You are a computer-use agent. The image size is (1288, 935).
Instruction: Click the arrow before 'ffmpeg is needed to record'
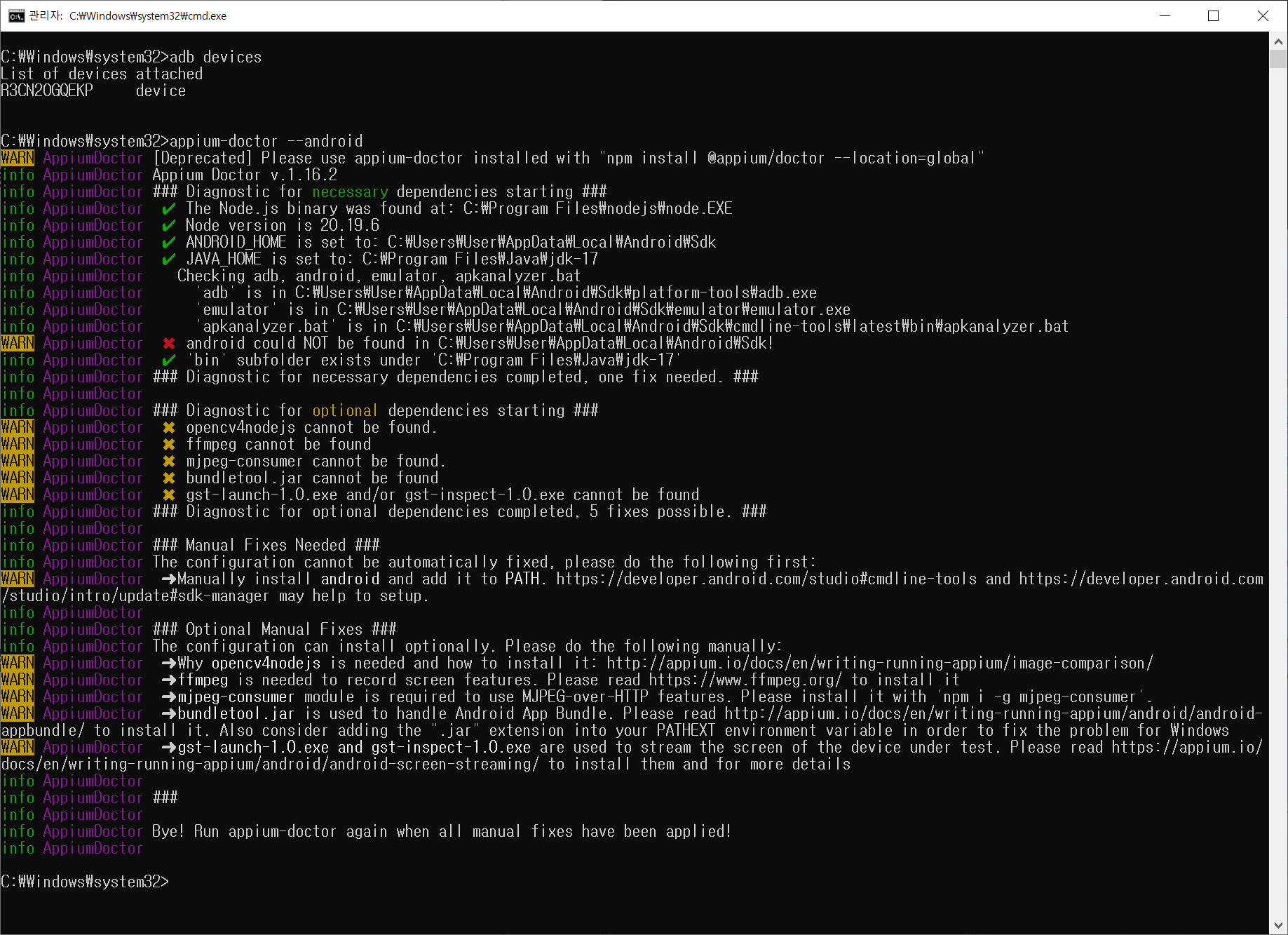tap(169, 680)
